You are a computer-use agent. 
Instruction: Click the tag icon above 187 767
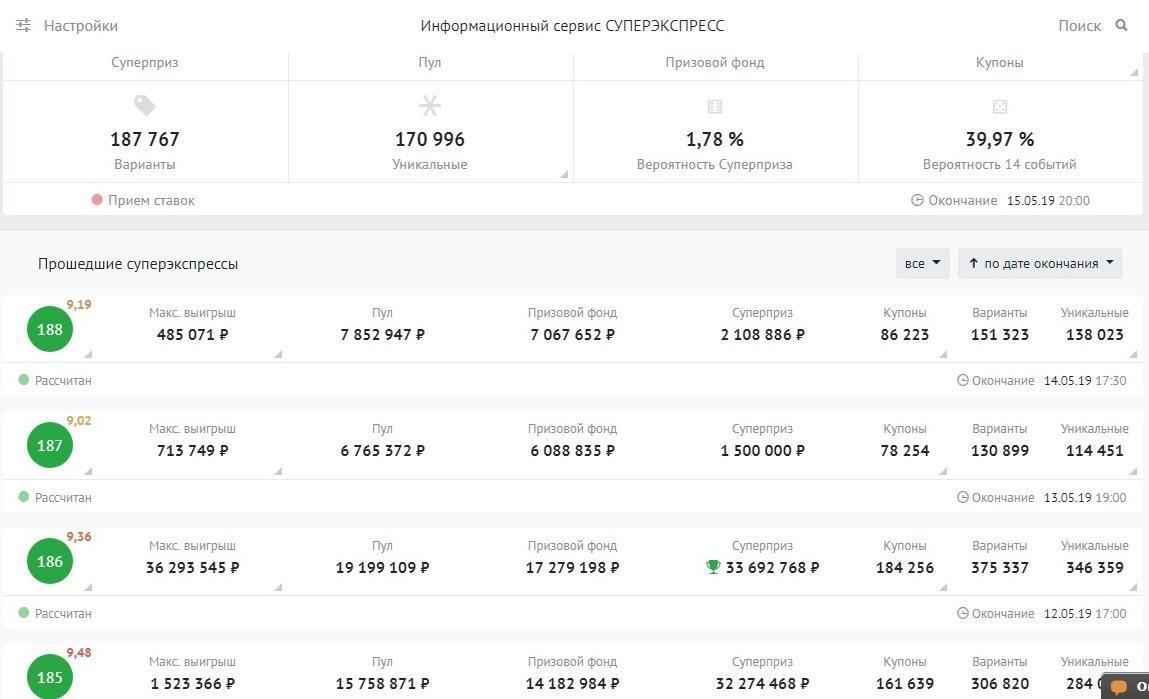pos(144,106)
